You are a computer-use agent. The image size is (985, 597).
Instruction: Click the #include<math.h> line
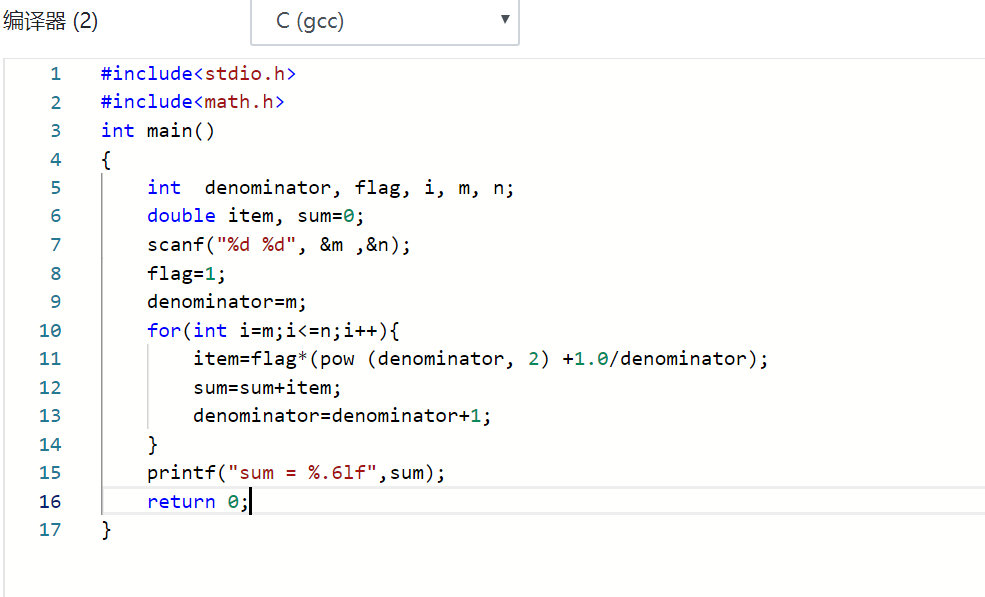point(192,102)
